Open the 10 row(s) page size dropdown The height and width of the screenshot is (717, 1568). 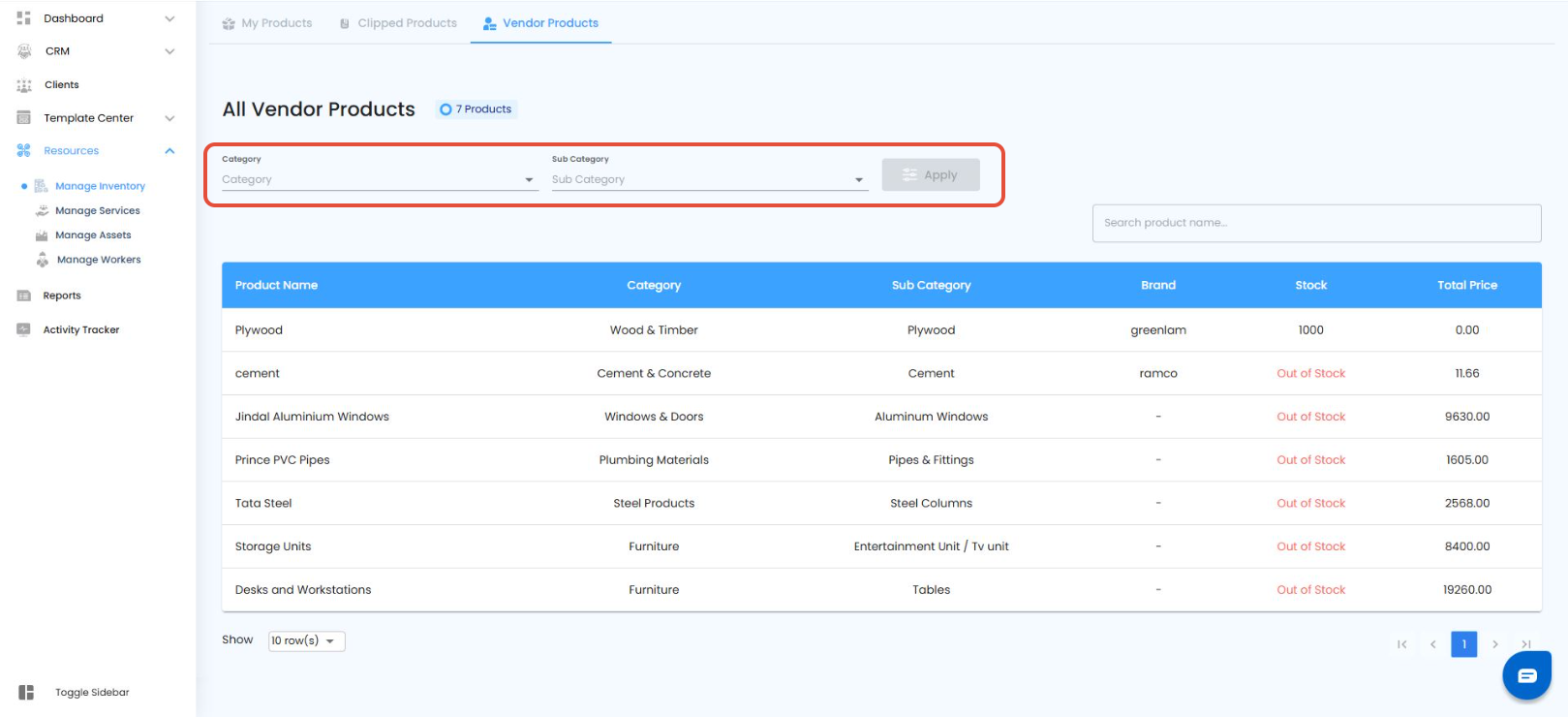pyautogui.click(x=306, y=640)
